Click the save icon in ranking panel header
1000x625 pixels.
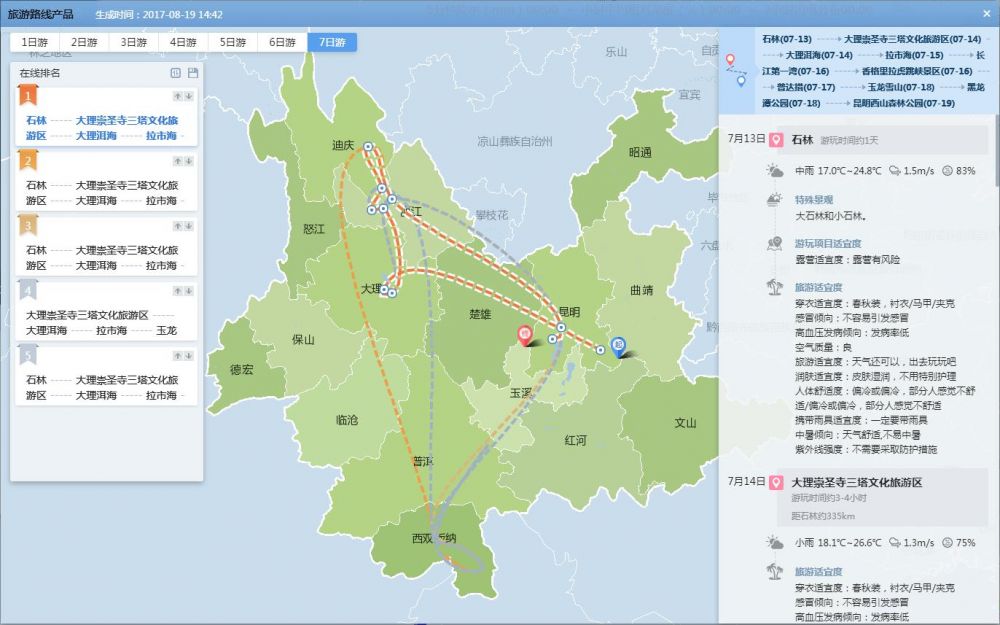[x=193, y=73]
